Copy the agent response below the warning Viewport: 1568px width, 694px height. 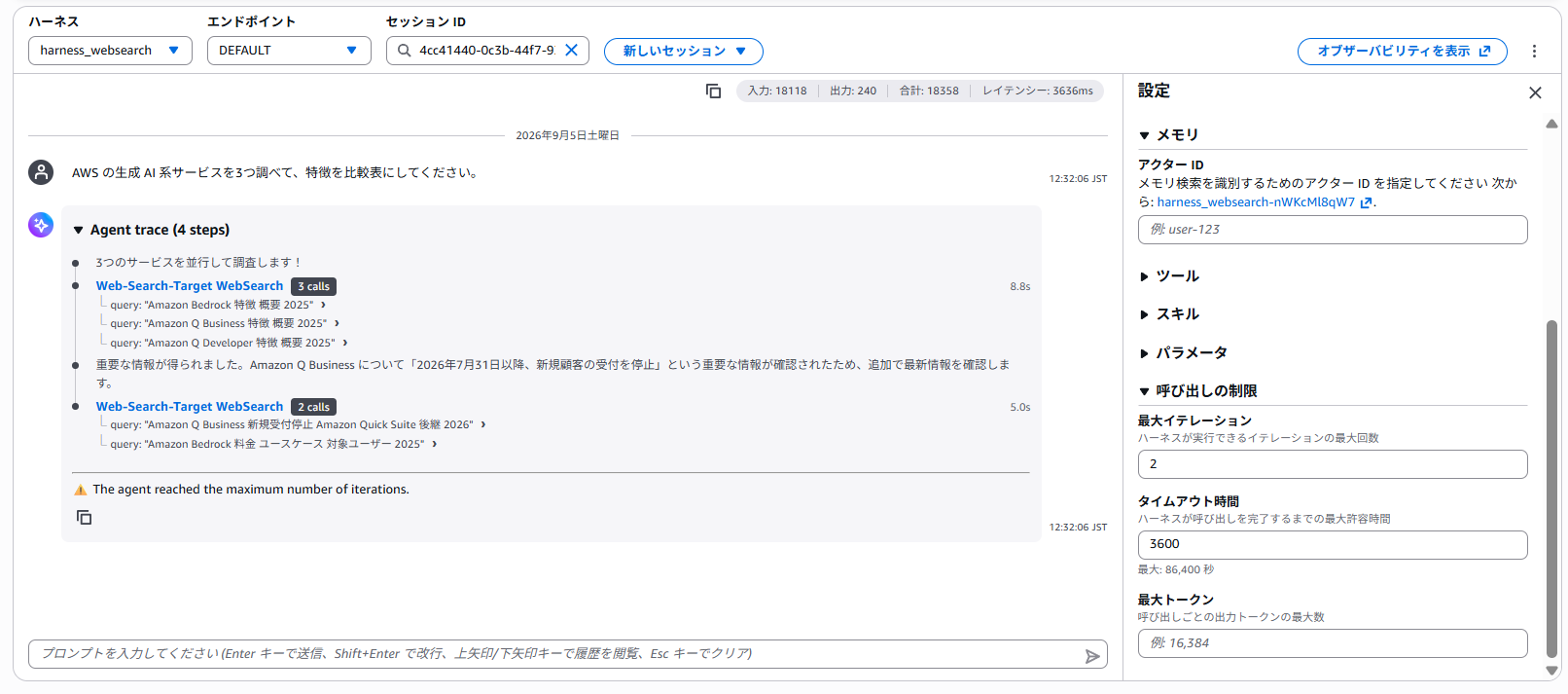click(85, 518)
